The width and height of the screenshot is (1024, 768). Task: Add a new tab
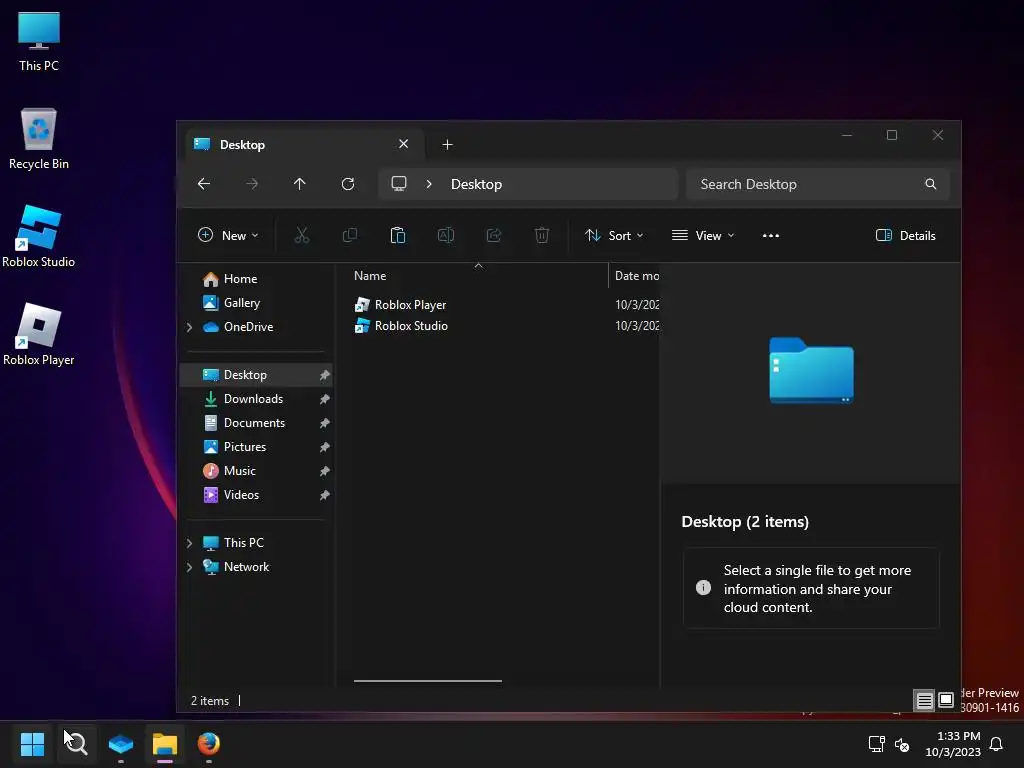(447, 144)
